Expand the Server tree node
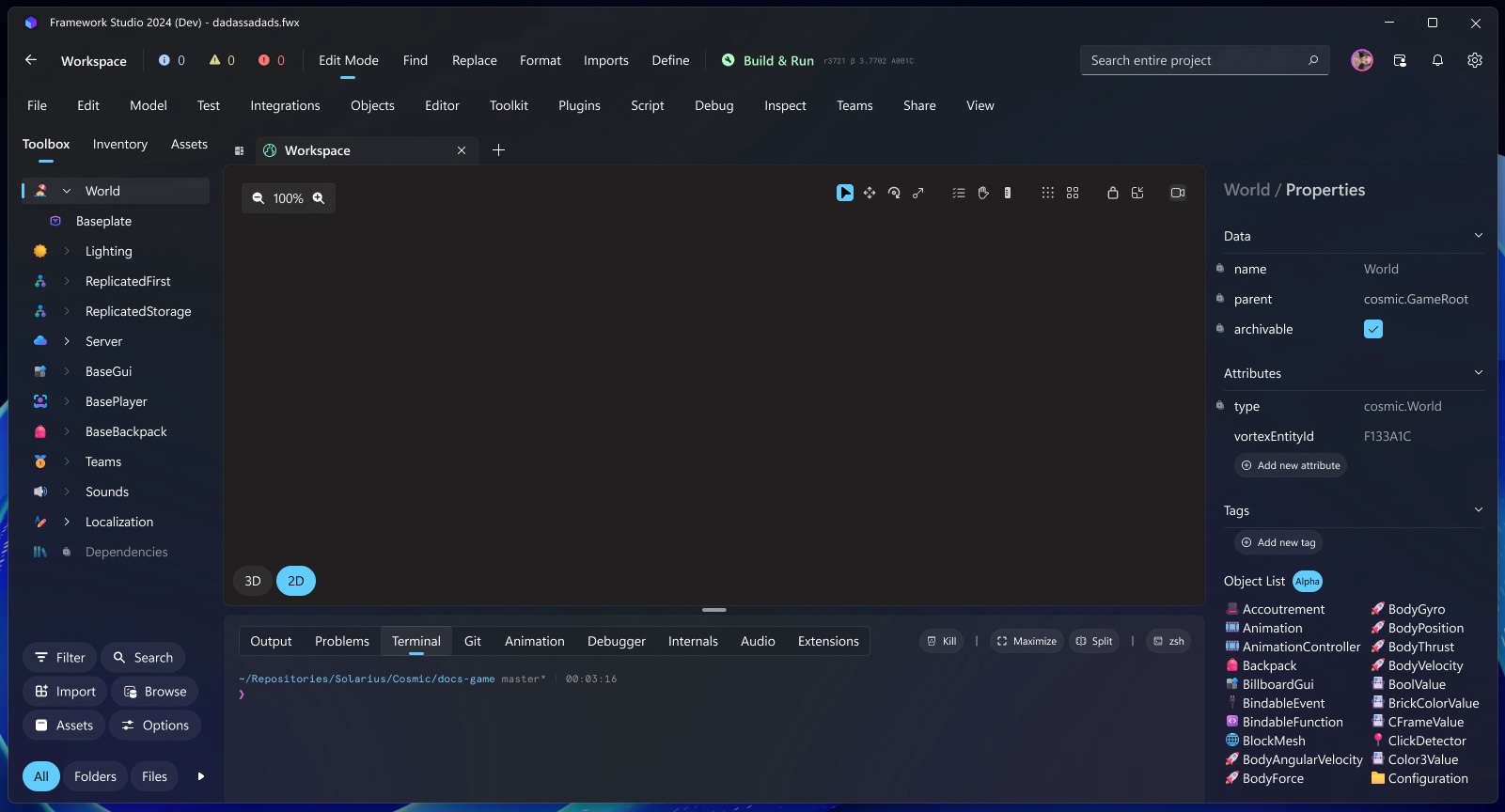 (x=67, y=341)
